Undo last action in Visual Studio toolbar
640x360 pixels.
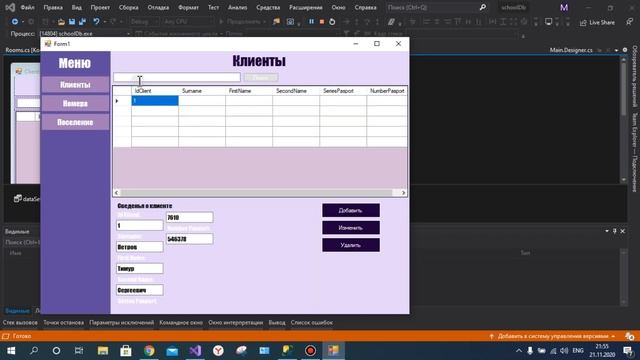[96, 22]
